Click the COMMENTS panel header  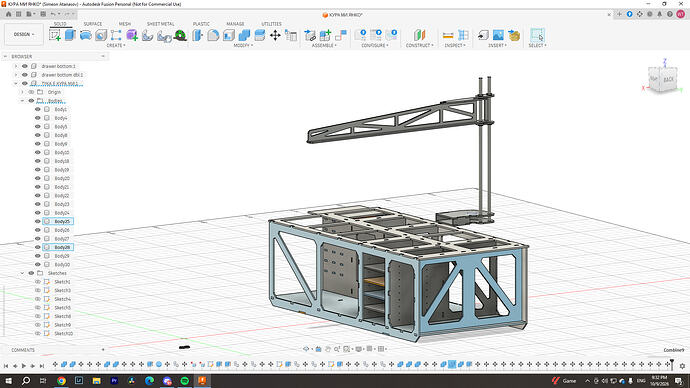pyautogui.click(x=23, y=350)
